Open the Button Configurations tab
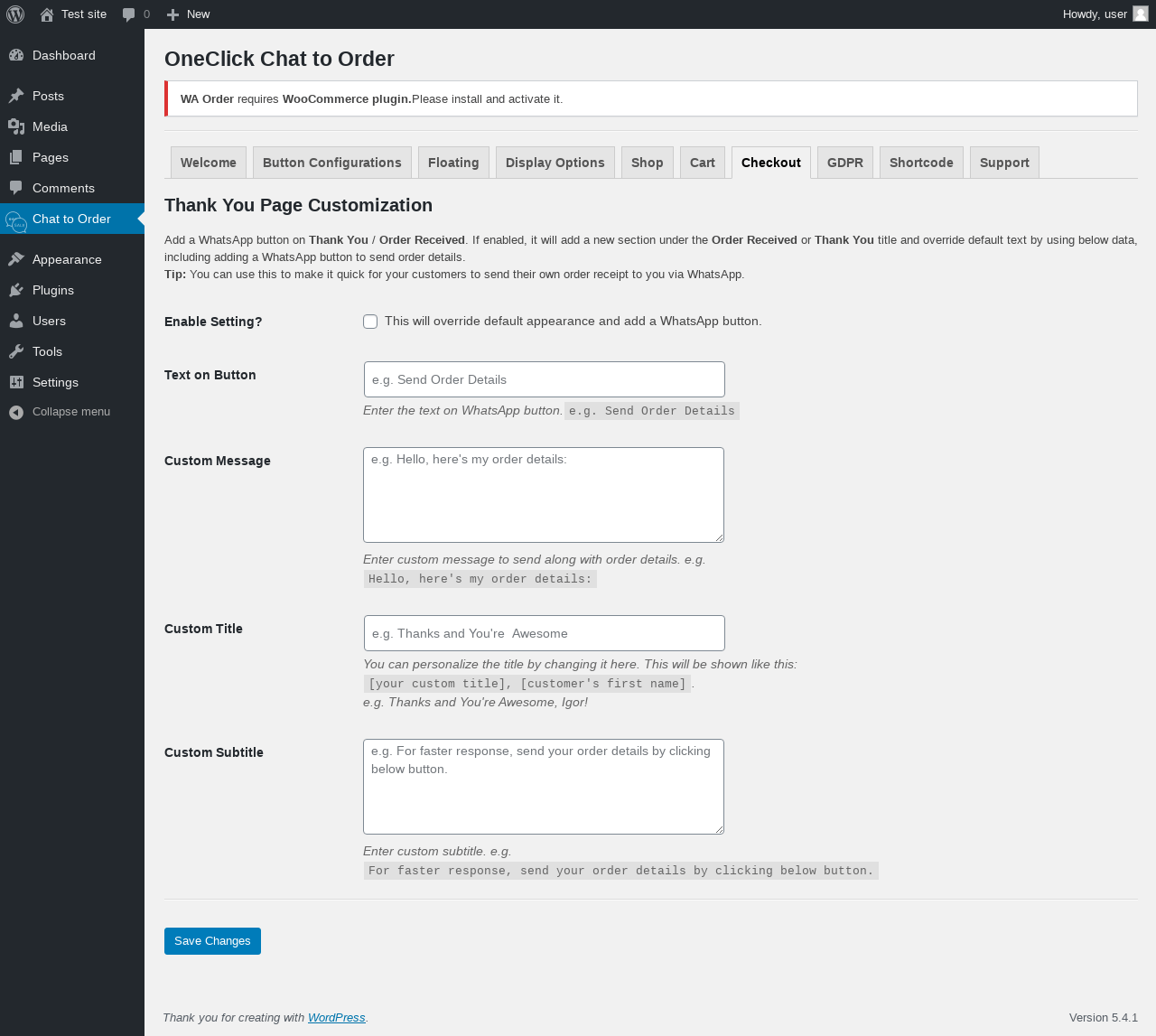 pos(332,163)
